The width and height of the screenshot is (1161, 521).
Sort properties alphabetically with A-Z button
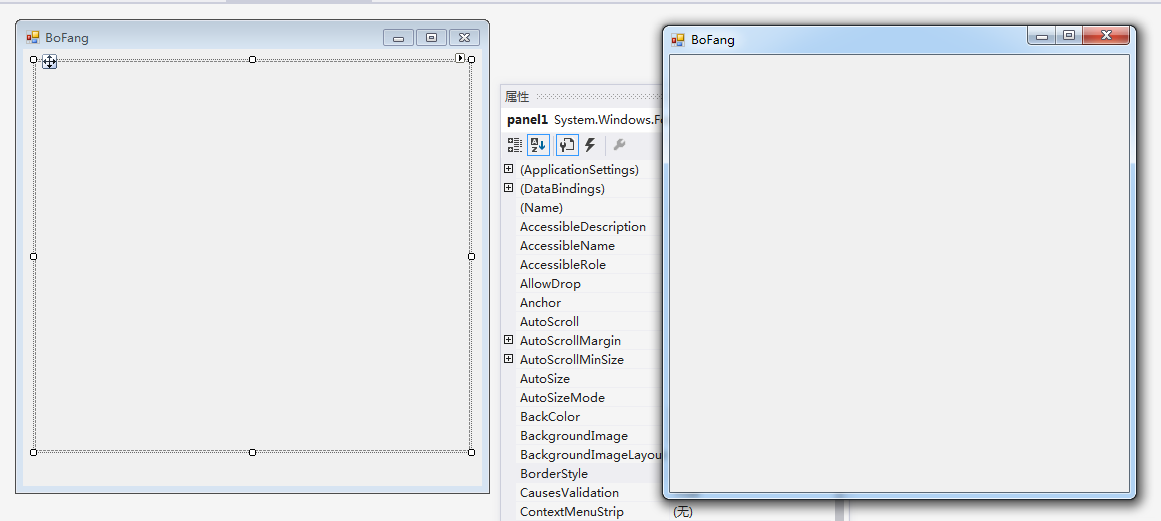pyautogui.click(x=538, y=145)
